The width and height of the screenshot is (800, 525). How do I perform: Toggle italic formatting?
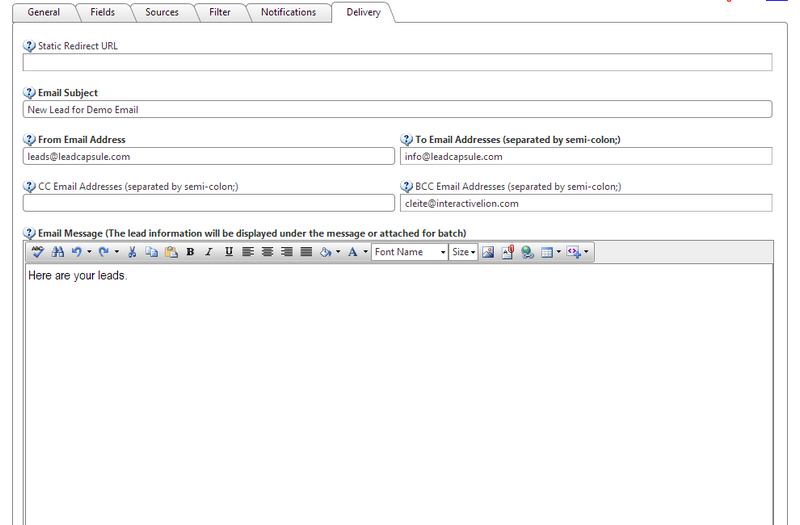click(x=209, y=252)
